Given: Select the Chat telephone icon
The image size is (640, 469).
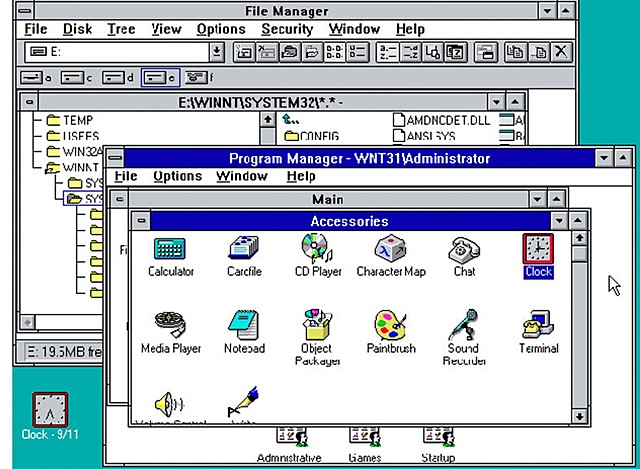Looking at the screenshot, I should tap(464, 250).
